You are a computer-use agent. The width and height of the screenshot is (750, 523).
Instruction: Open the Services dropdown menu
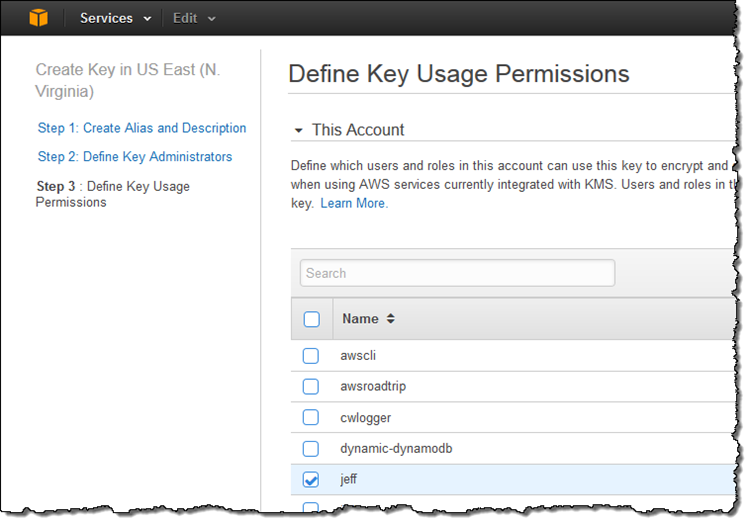116,18
